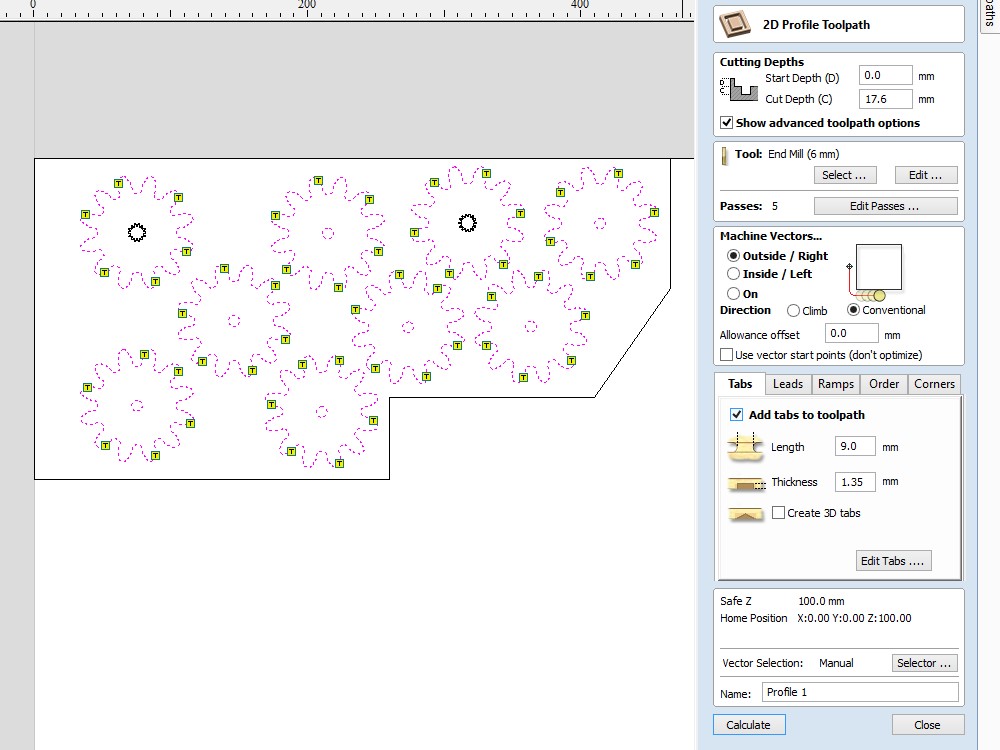Enable Show advanced toolpath options checkbox
1000x750 pixels.
click(726, 122)
